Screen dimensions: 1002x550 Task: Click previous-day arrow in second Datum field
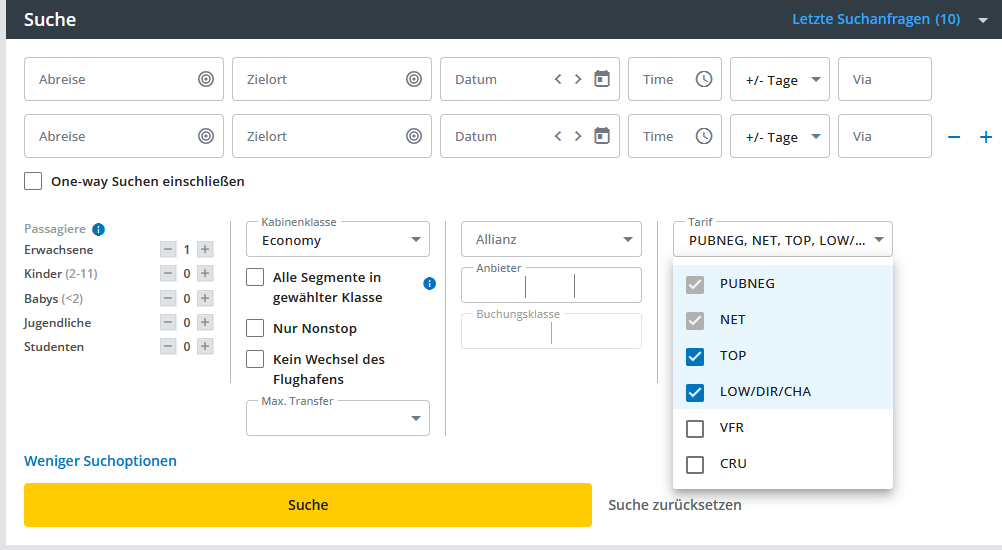[558, 136]
